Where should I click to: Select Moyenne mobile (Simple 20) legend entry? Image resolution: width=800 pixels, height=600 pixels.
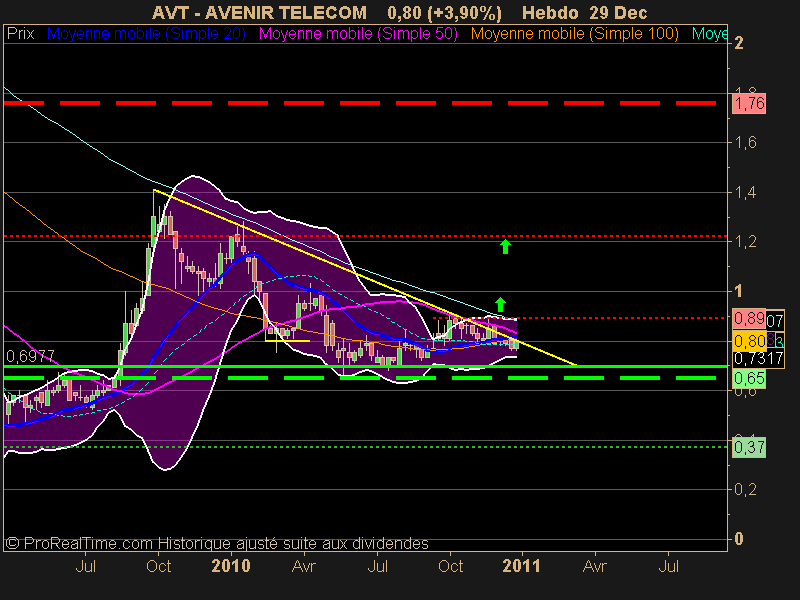[146, 34]
